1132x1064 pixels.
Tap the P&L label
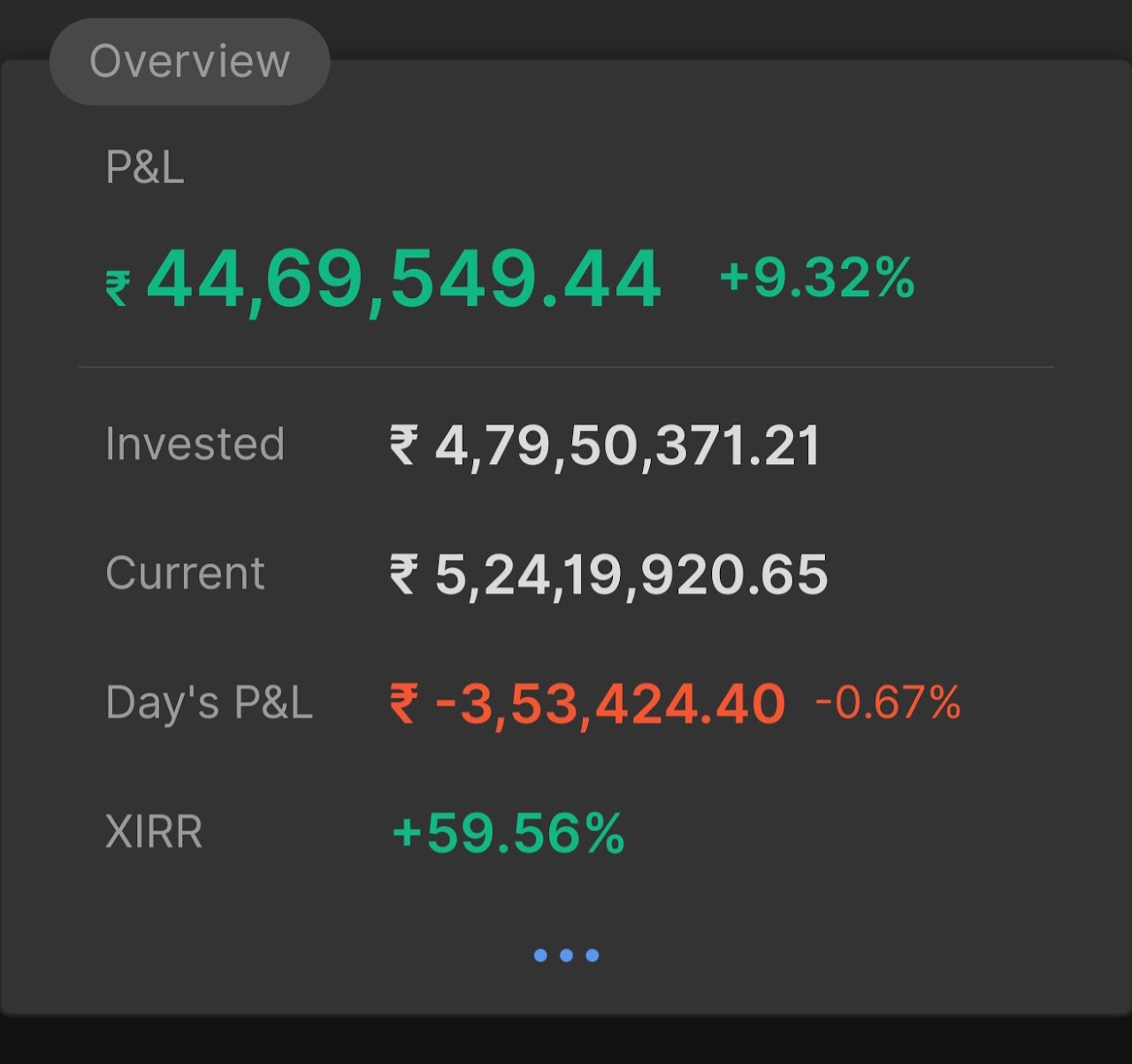point(145,166)
